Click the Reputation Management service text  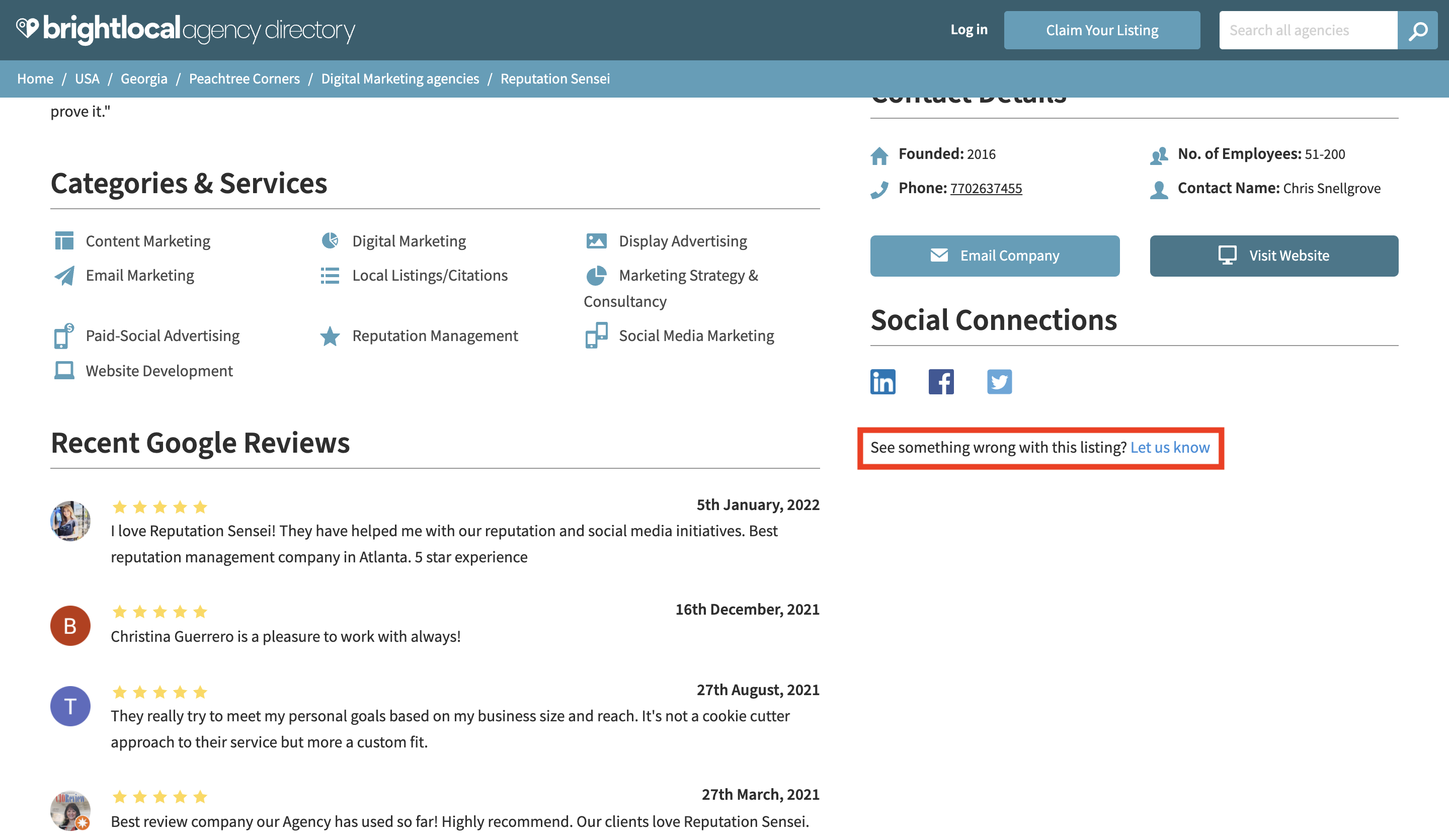coord(435,336)
